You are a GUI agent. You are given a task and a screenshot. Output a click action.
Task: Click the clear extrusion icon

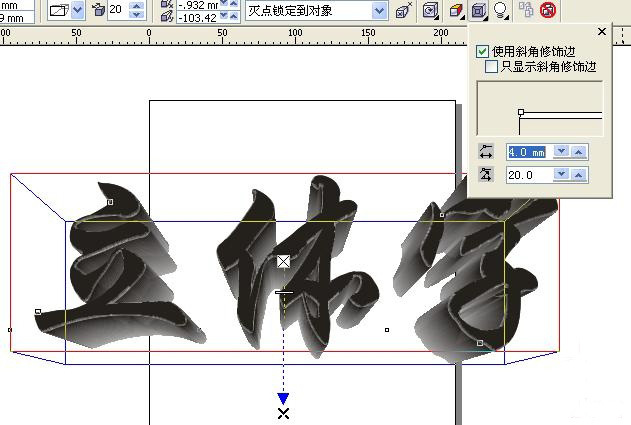(548, 11)
